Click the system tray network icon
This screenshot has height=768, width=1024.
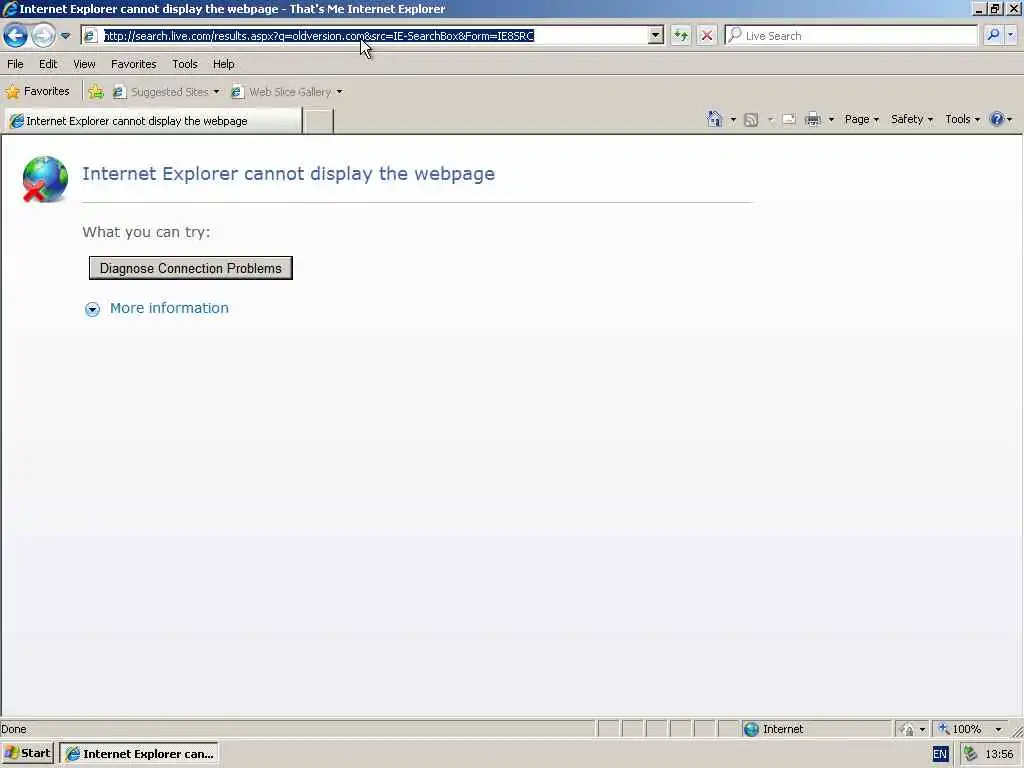point(970,754)
